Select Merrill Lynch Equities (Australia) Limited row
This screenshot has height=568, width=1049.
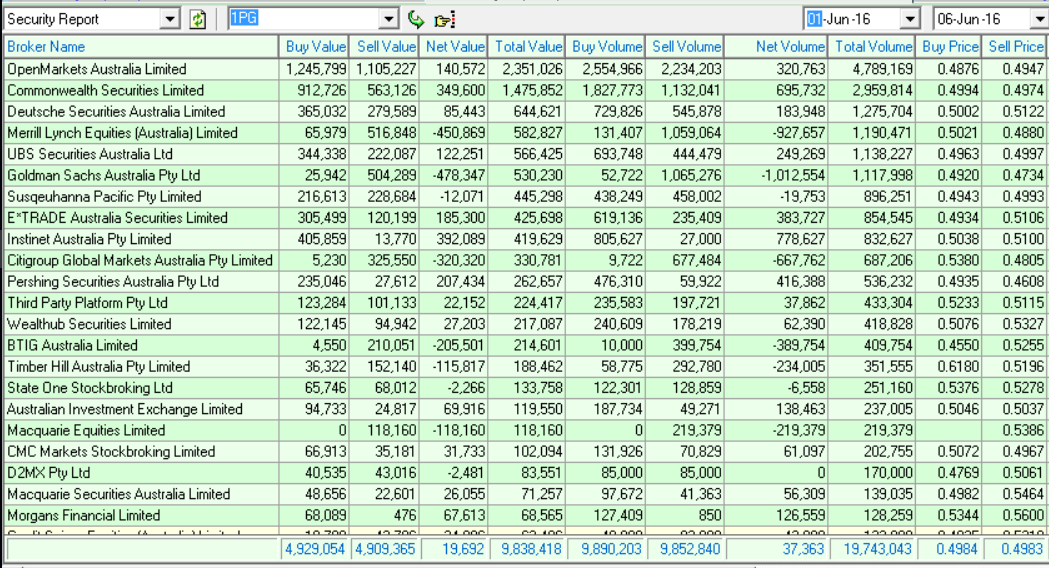[x=524, y=133]
